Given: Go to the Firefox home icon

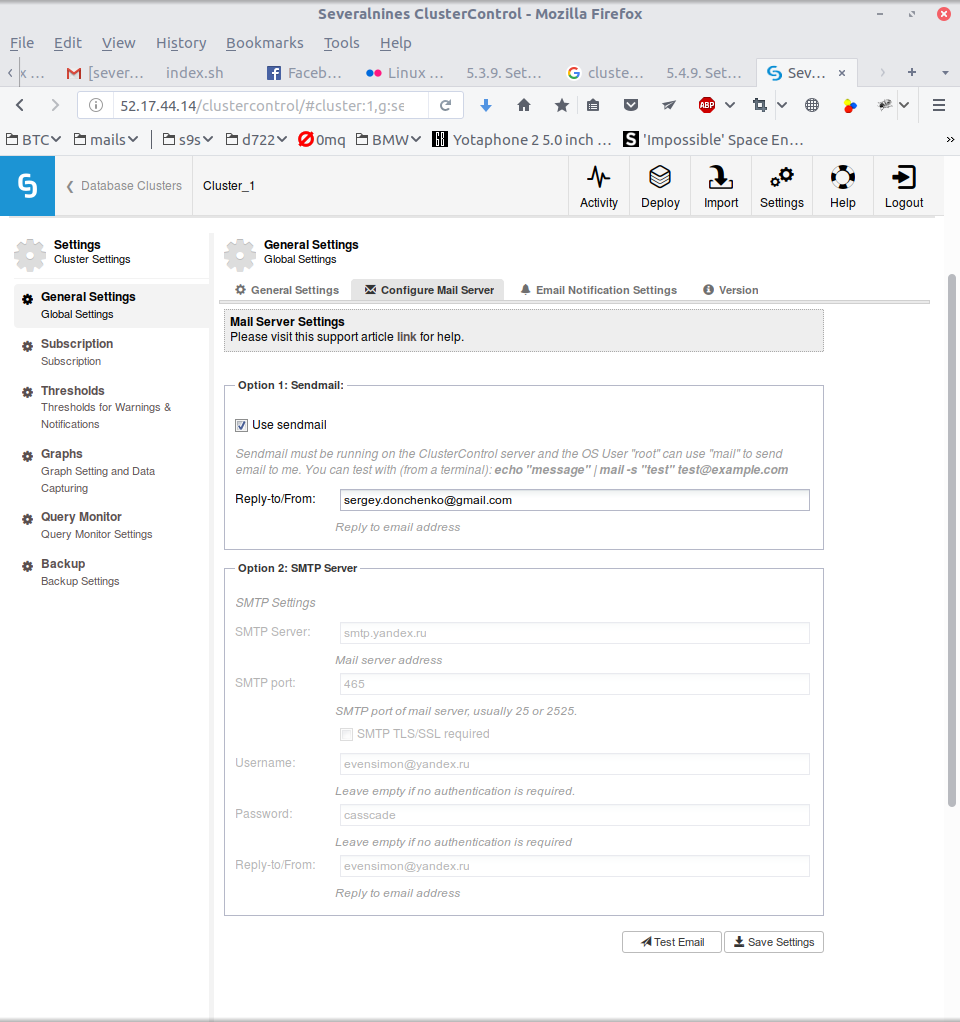Looking at the screenshot, I should pos(524,105).
